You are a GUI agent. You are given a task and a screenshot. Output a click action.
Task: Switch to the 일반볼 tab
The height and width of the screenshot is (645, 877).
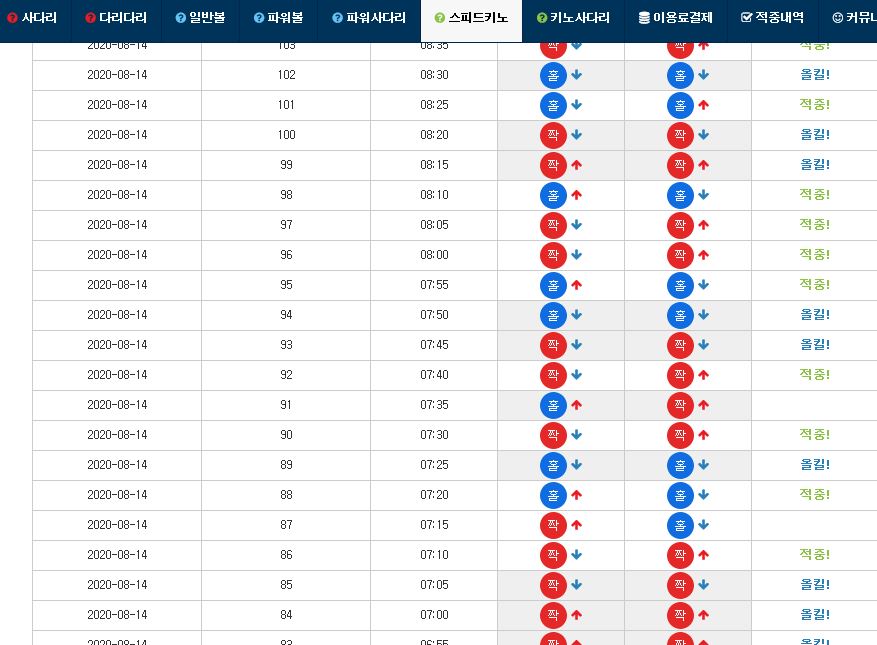point(200,18)
